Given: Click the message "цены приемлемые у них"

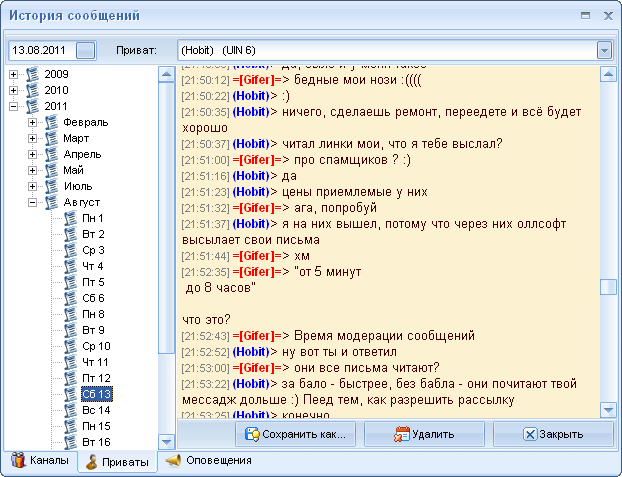Looking at the screenshot, I should click(355, 192).
